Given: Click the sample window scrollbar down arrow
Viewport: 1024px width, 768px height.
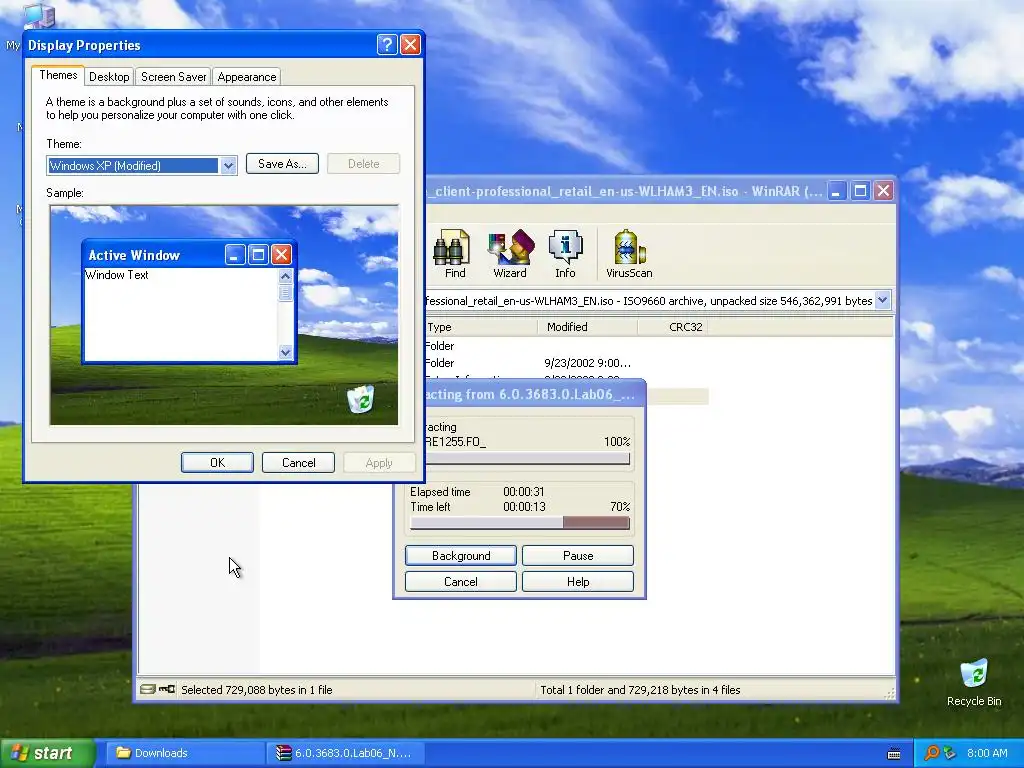Looking at the screenshot, I should coord(285,352).
